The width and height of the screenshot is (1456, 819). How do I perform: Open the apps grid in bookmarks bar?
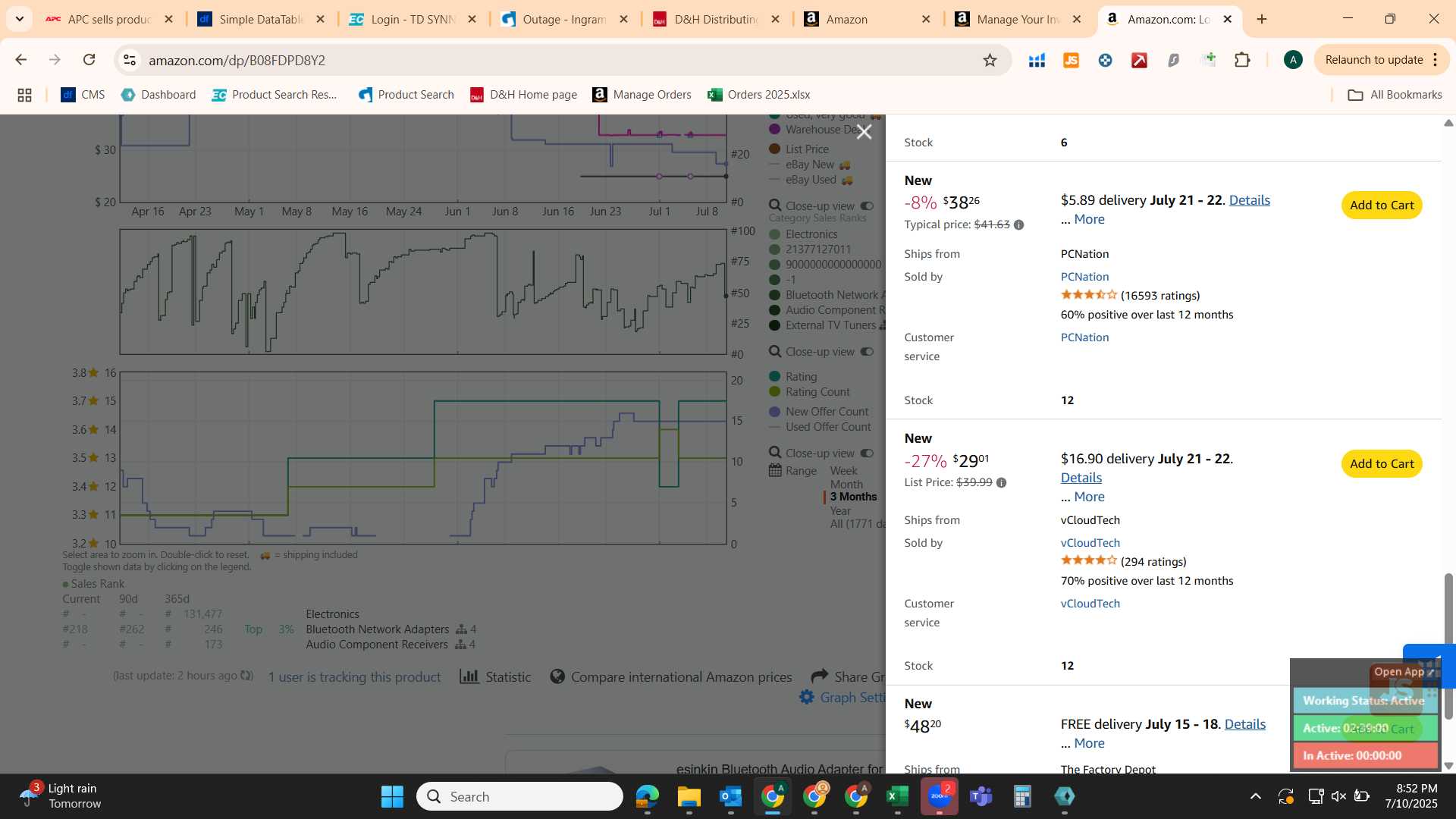24,95
